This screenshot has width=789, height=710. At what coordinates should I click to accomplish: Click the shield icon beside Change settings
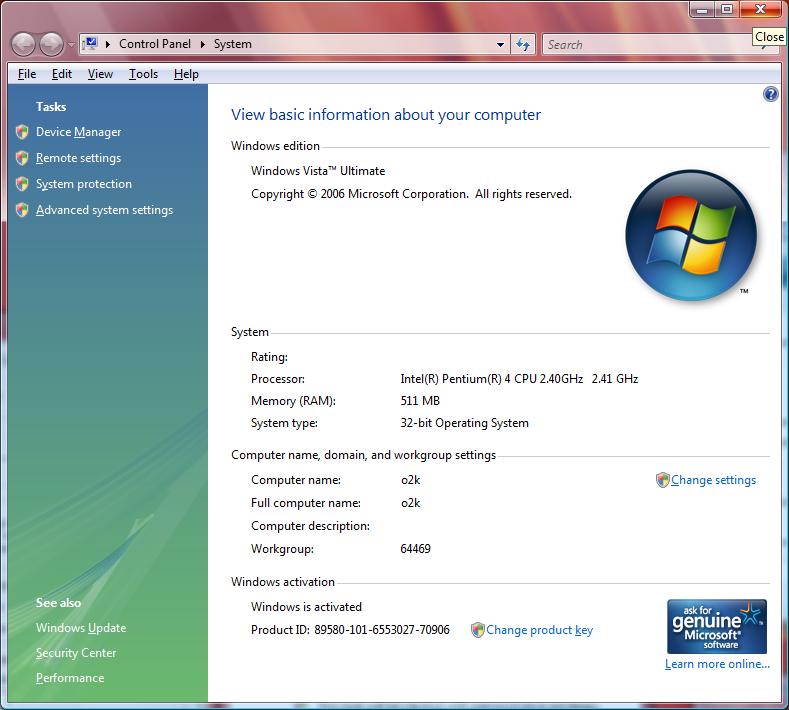(663, 480)
